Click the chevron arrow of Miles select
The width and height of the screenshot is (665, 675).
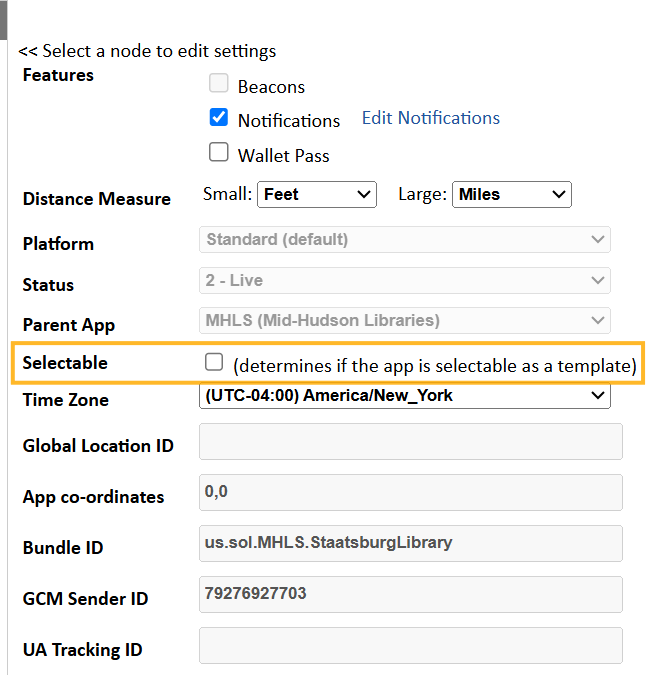click(x=559, y=195)
